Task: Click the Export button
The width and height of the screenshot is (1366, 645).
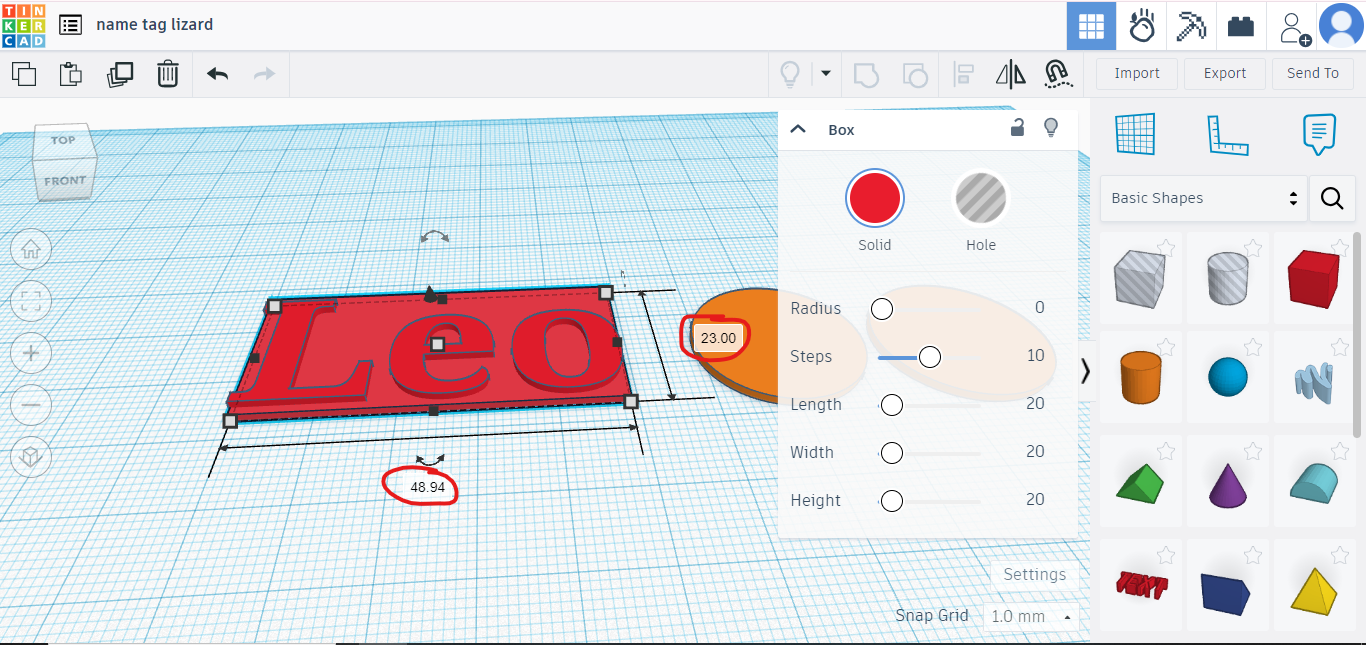Action: 1225,73
